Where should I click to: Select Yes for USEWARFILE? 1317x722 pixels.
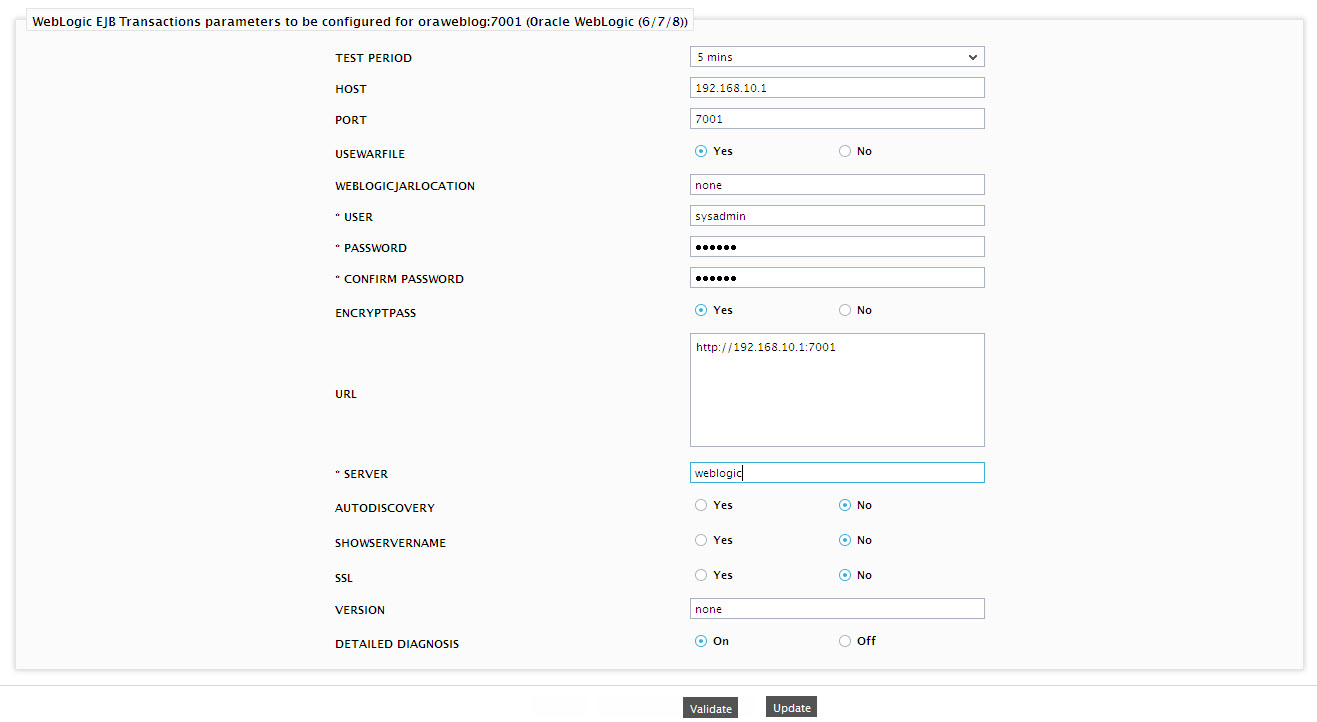tap(701, 151)
